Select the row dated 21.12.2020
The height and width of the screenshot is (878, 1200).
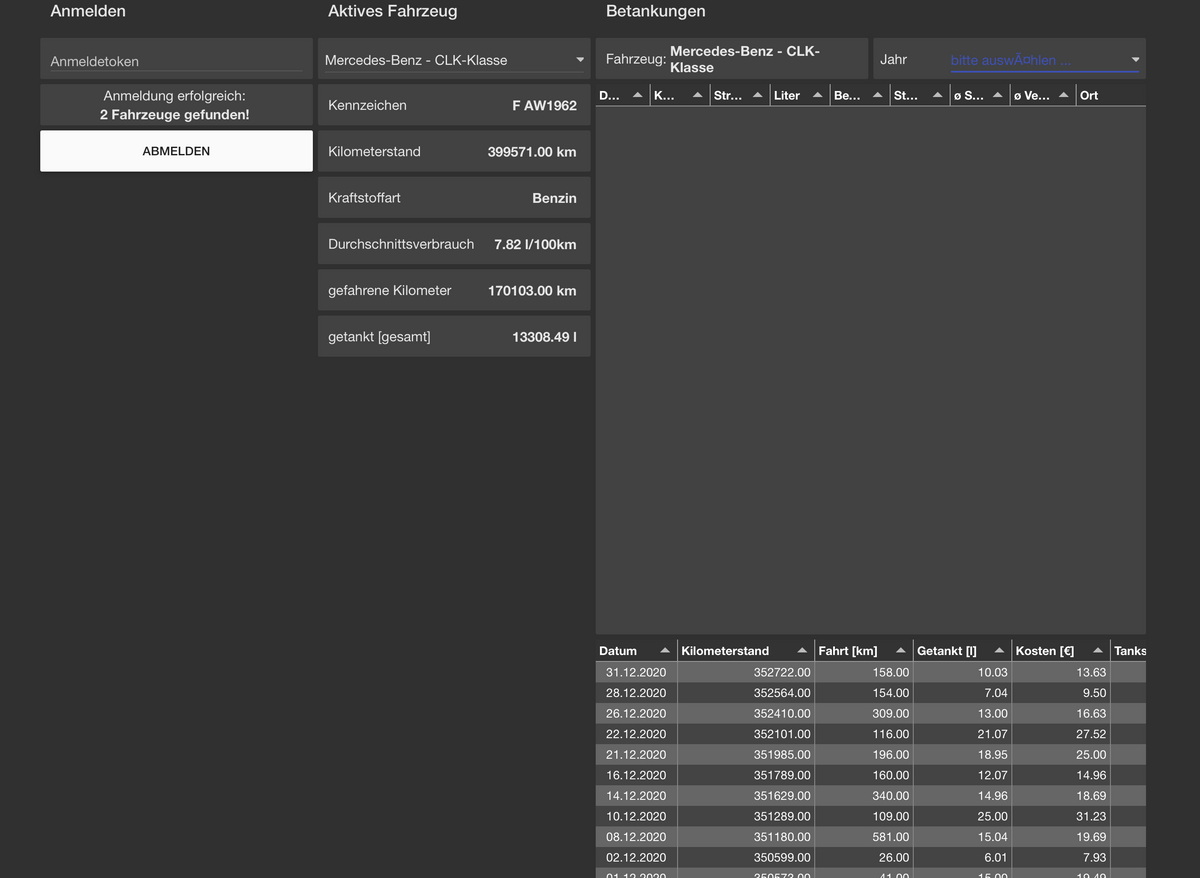(871, 754)
